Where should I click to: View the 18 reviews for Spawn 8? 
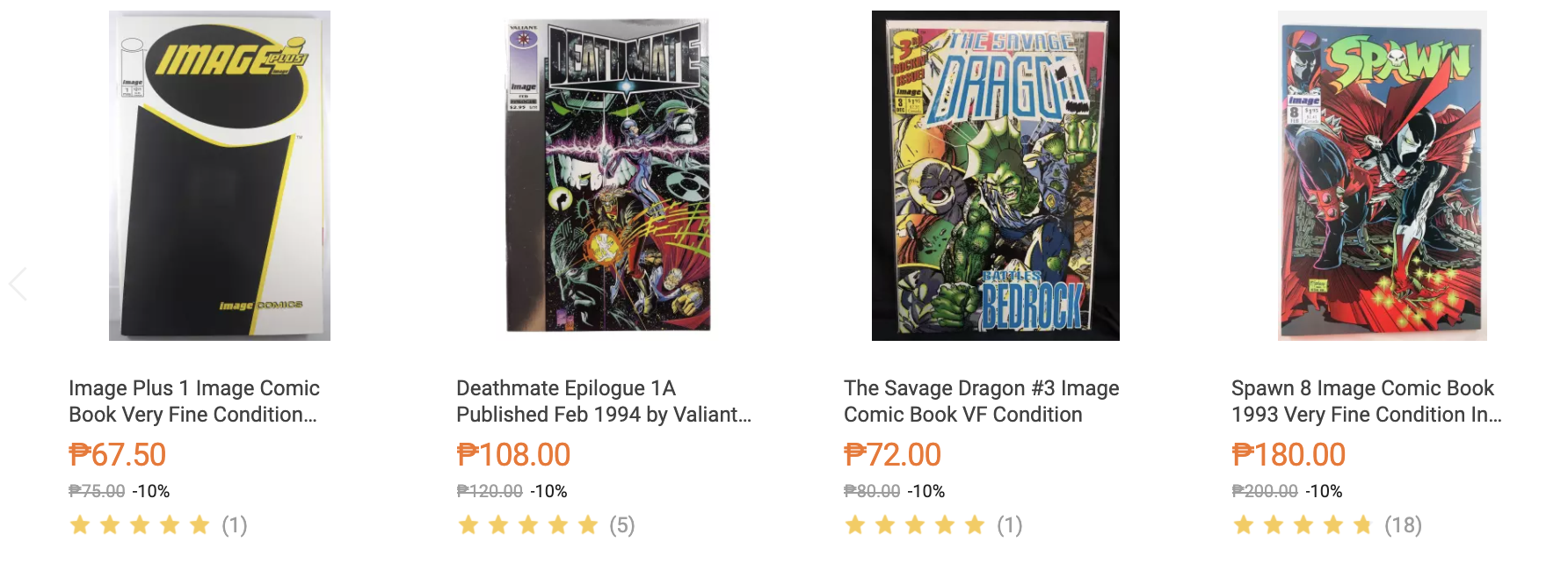click(1405, 524)
